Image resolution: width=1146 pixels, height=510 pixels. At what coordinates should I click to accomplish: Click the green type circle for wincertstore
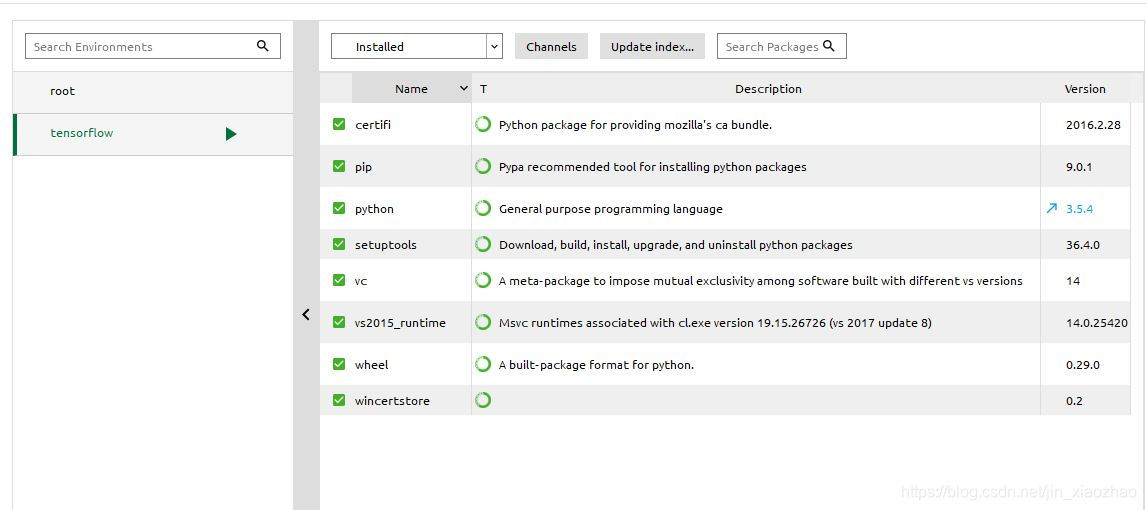(483, 400)
